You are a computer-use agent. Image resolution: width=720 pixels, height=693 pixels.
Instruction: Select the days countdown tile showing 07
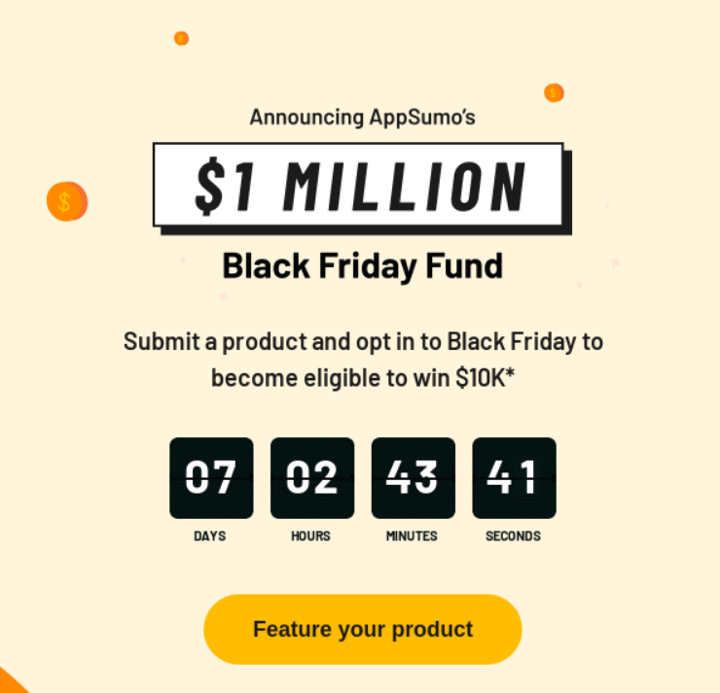211,478
